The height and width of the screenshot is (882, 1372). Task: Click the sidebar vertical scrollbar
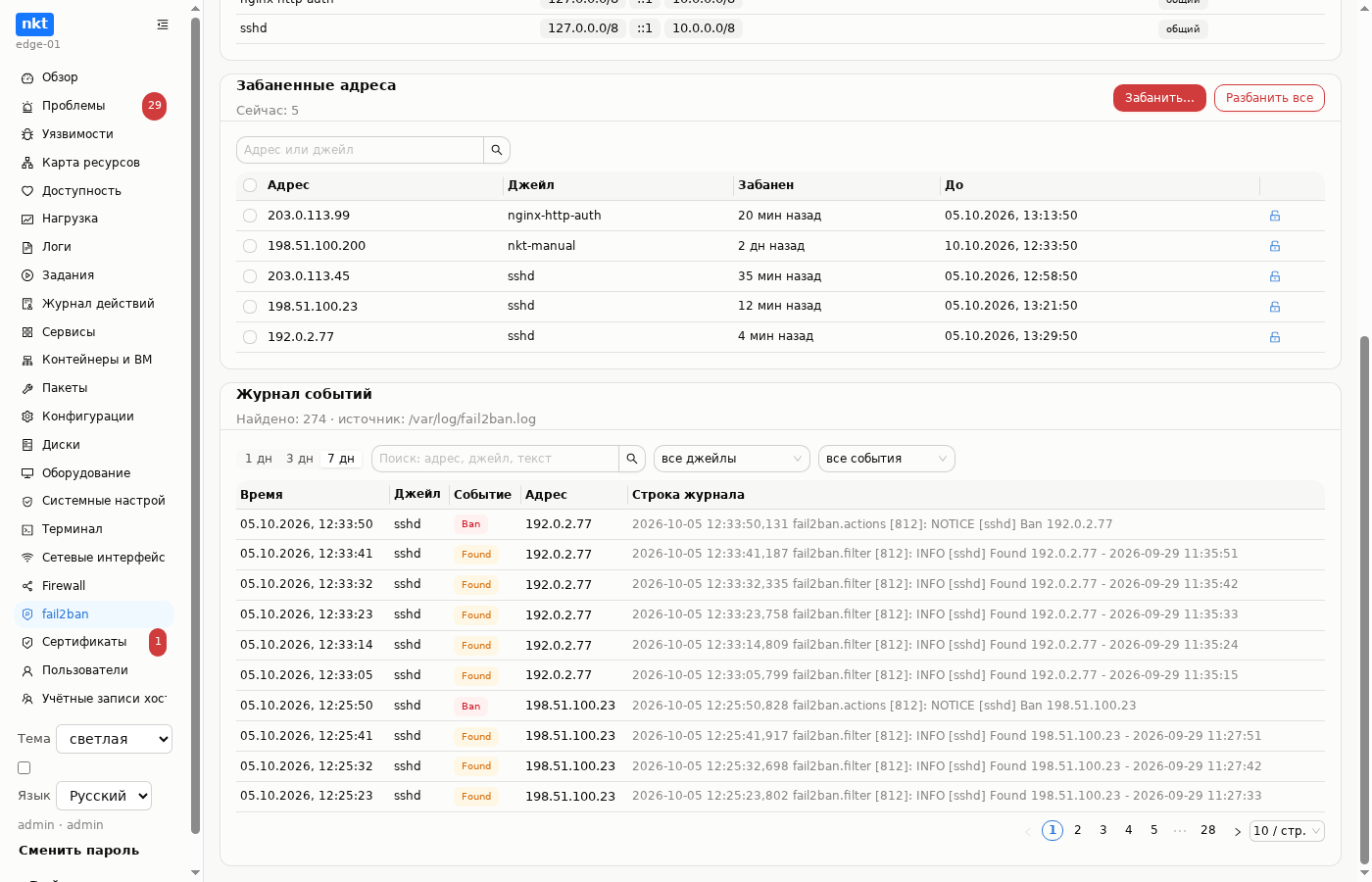[196, 426]
